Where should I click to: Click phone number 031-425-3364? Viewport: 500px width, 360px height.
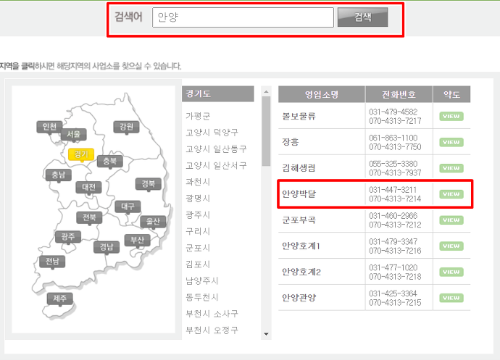[393, 294]
